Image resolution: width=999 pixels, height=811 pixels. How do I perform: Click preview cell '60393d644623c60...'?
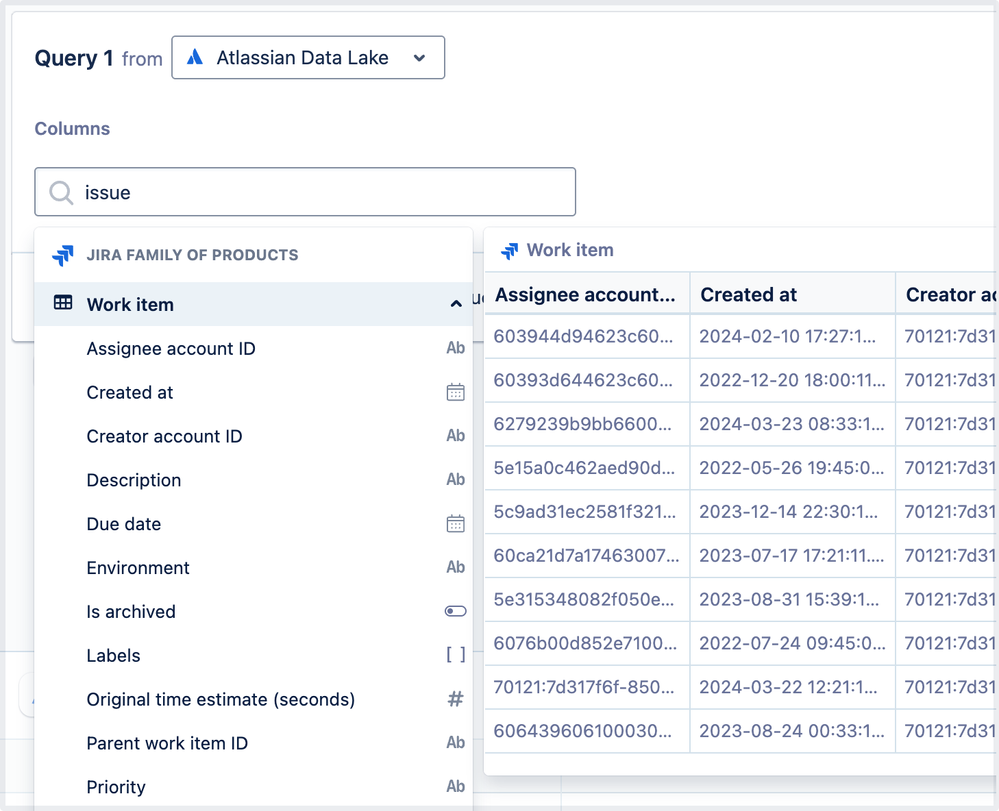tap(587, 380)
